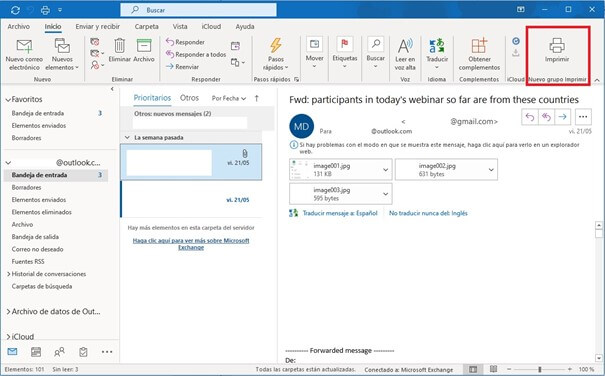605x376 pixels.
Task: Adjust the zoom slider in status bar
Action: (x=539, y=369)
